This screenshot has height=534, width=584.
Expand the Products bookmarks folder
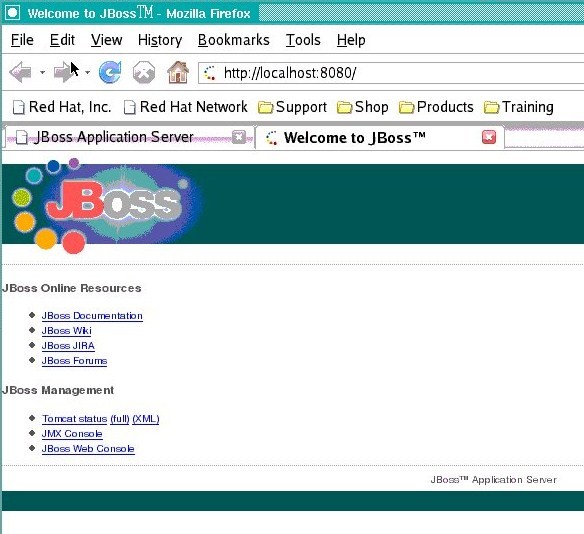tap(436, 107)
